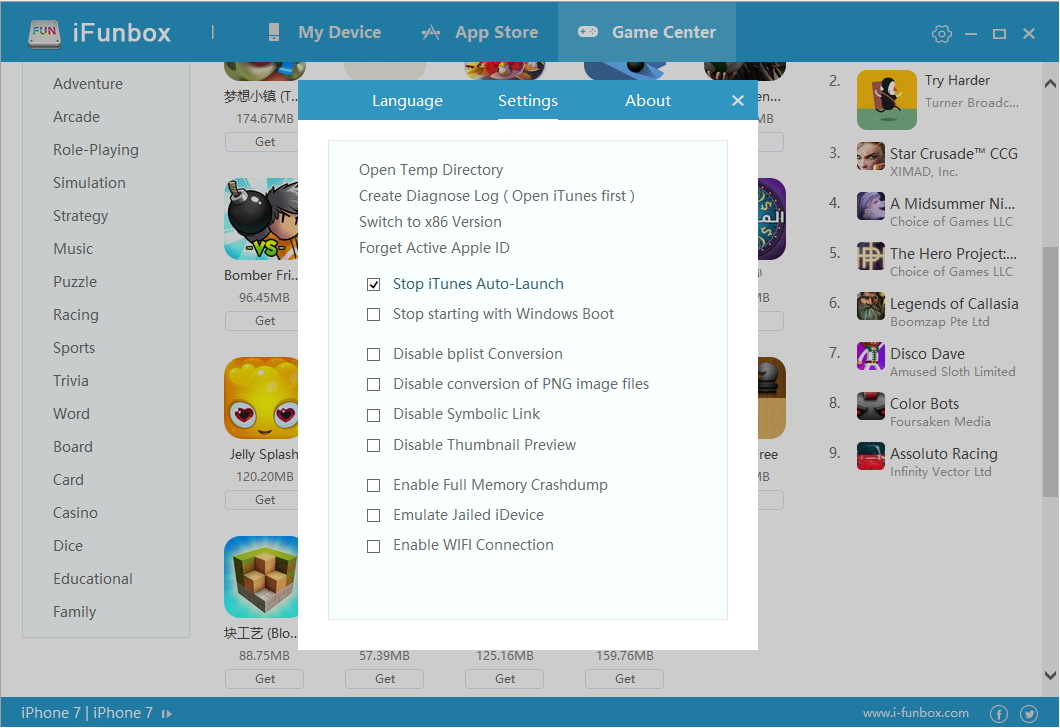Click the Try Harder app icon
The width and height of the screenshot is (1060, 728).
click(886, 99)
